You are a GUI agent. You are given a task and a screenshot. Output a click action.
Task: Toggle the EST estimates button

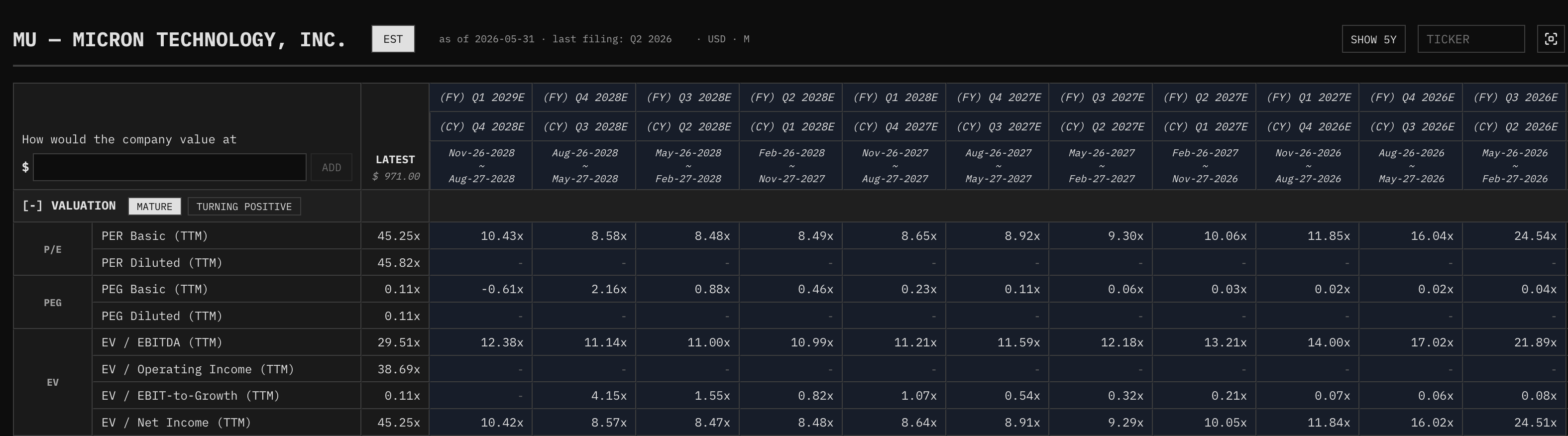pyautogui.click(x=393, y=39)
